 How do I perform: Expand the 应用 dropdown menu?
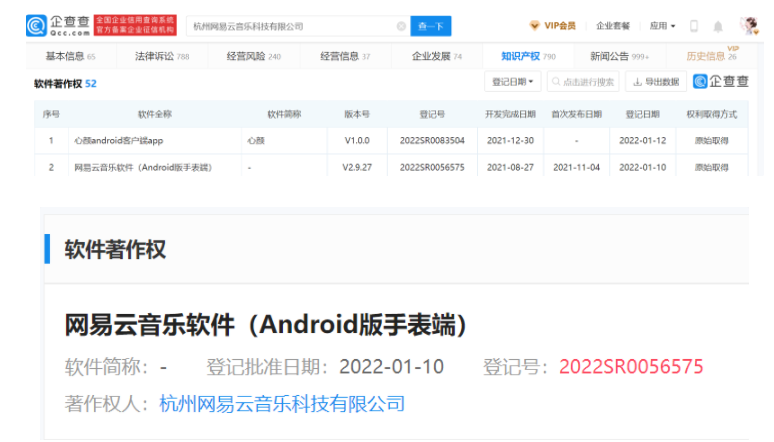tap(662, 26)
